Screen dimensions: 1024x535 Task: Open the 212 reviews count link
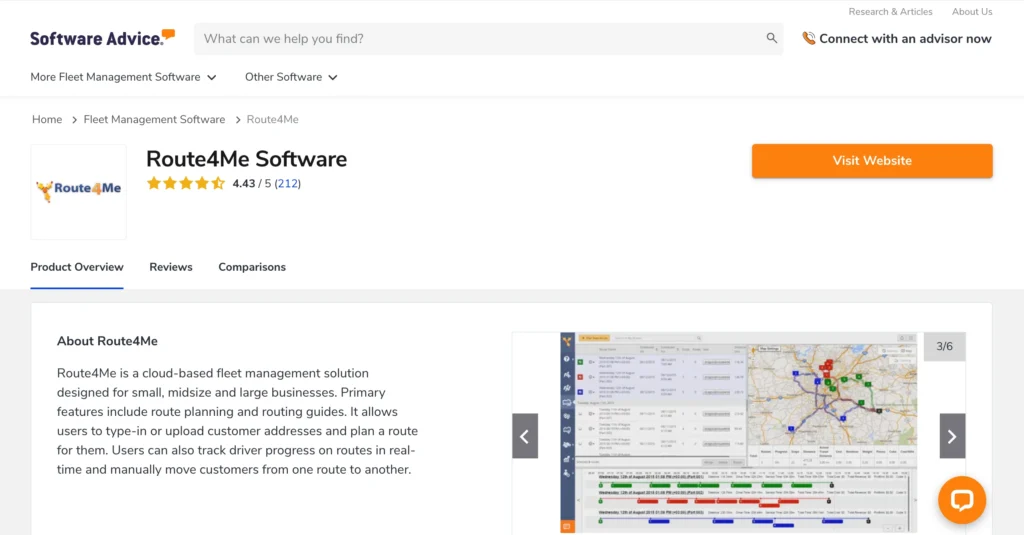[x=287, y=184]
